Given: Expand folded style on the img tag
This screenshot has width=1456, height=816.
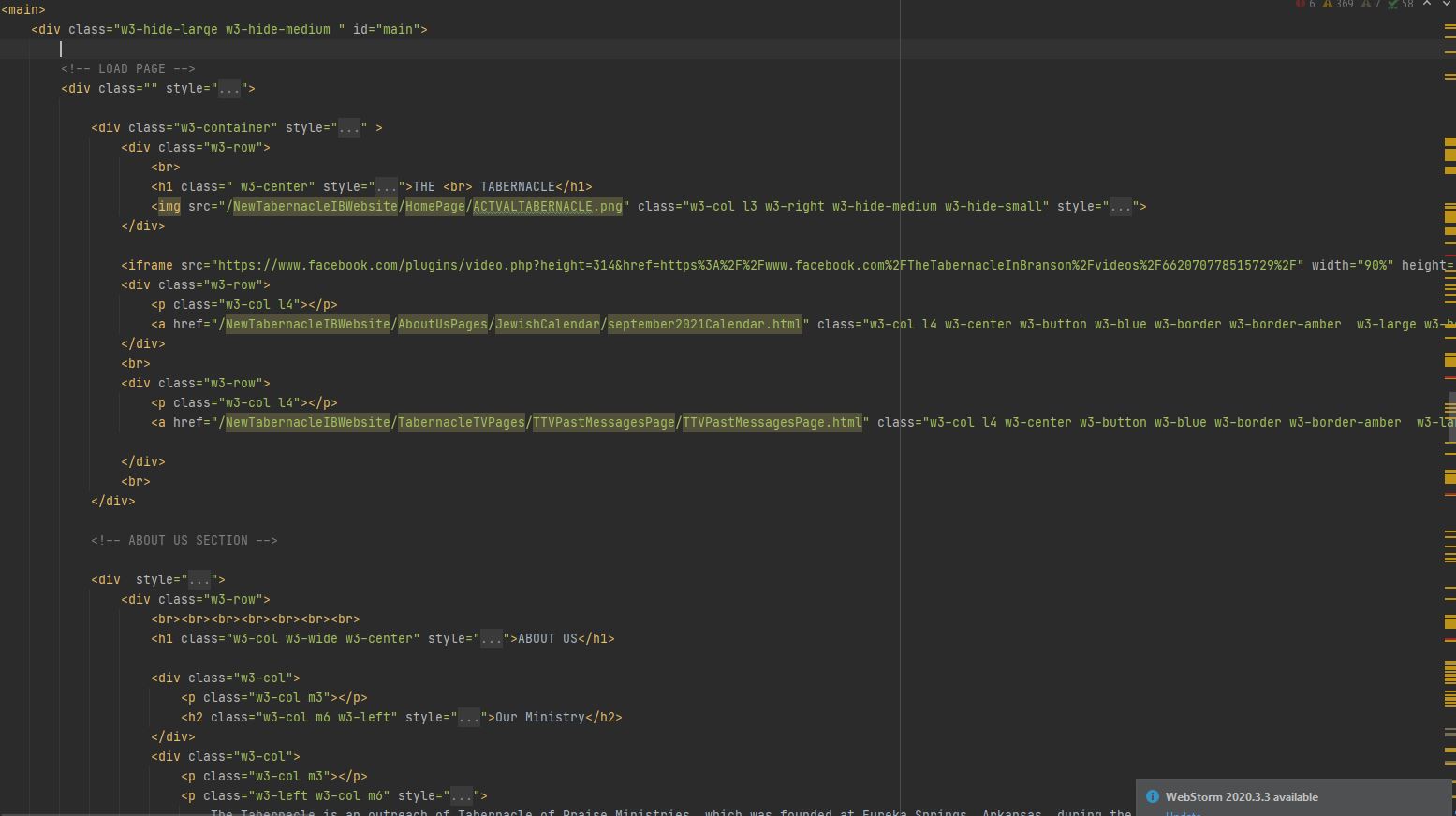Looking at the screenshot, I should pos(1121,207).
